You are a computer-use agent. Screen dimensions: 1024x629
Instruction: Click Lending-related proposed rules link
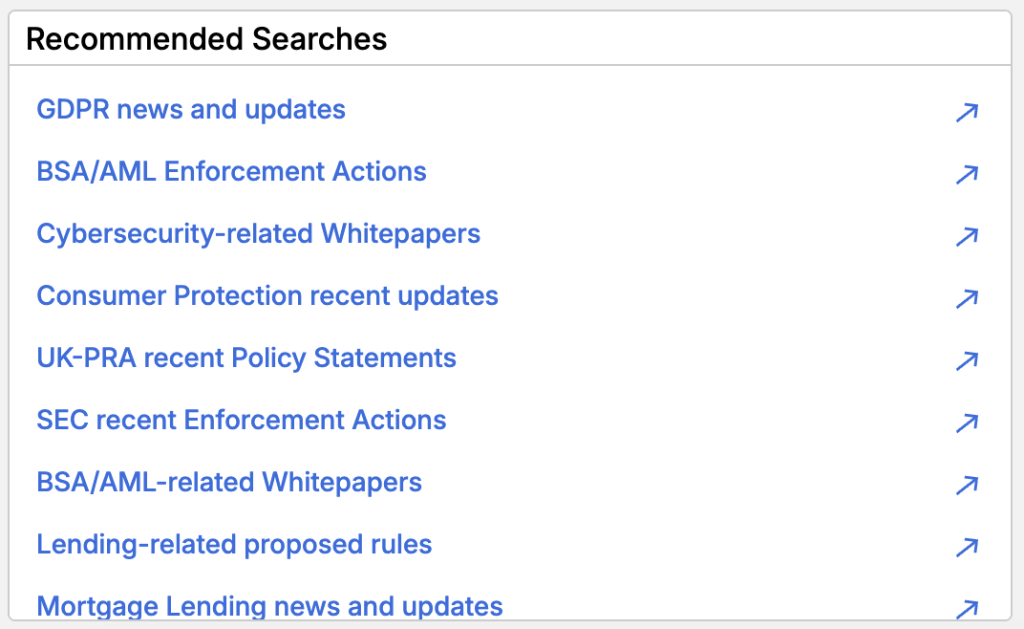[234, 544]
